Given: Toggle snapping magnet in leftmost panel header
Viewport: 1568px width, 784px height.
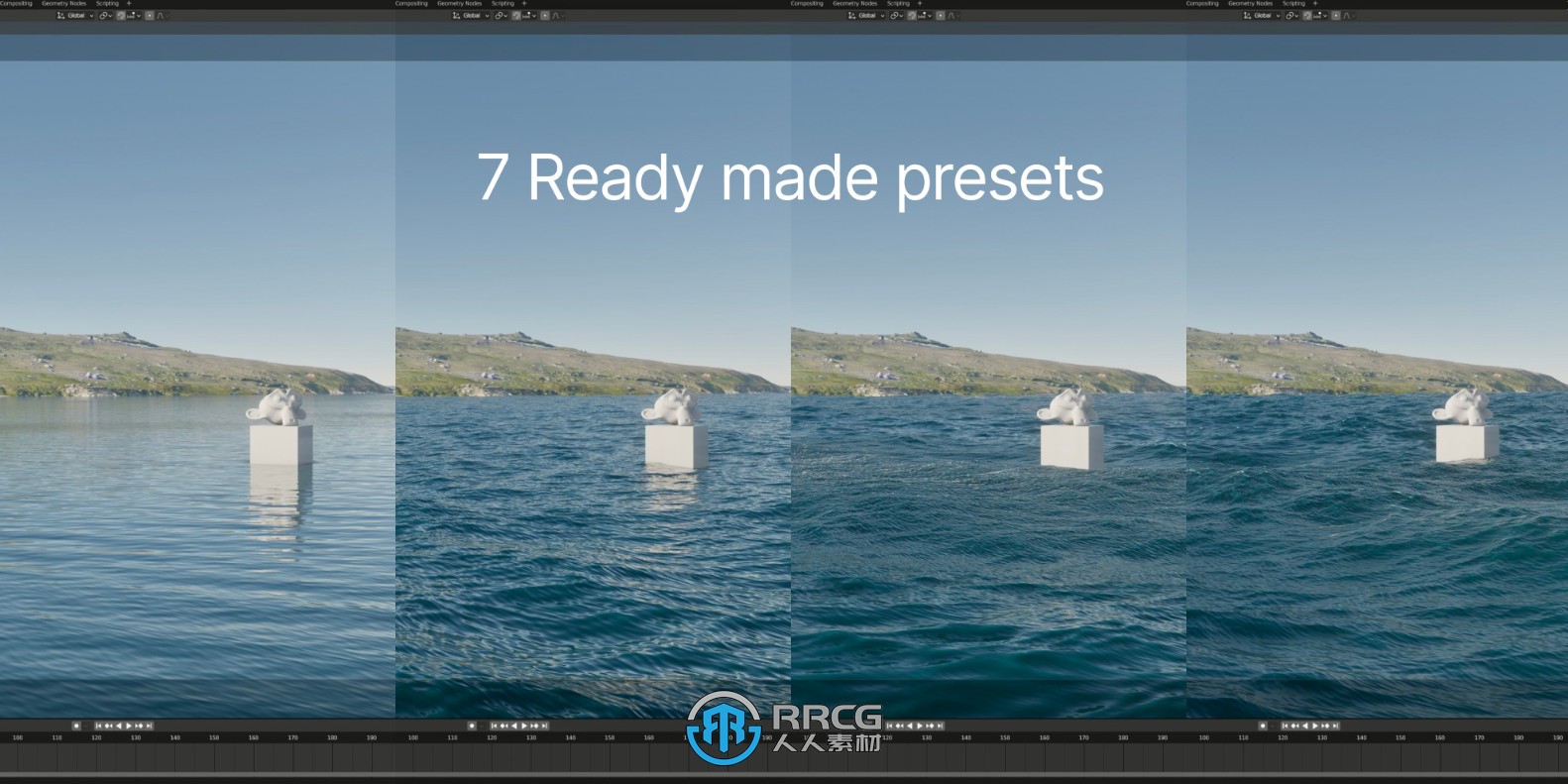Looking at the screenshot, I should click(x=121, y=15).
